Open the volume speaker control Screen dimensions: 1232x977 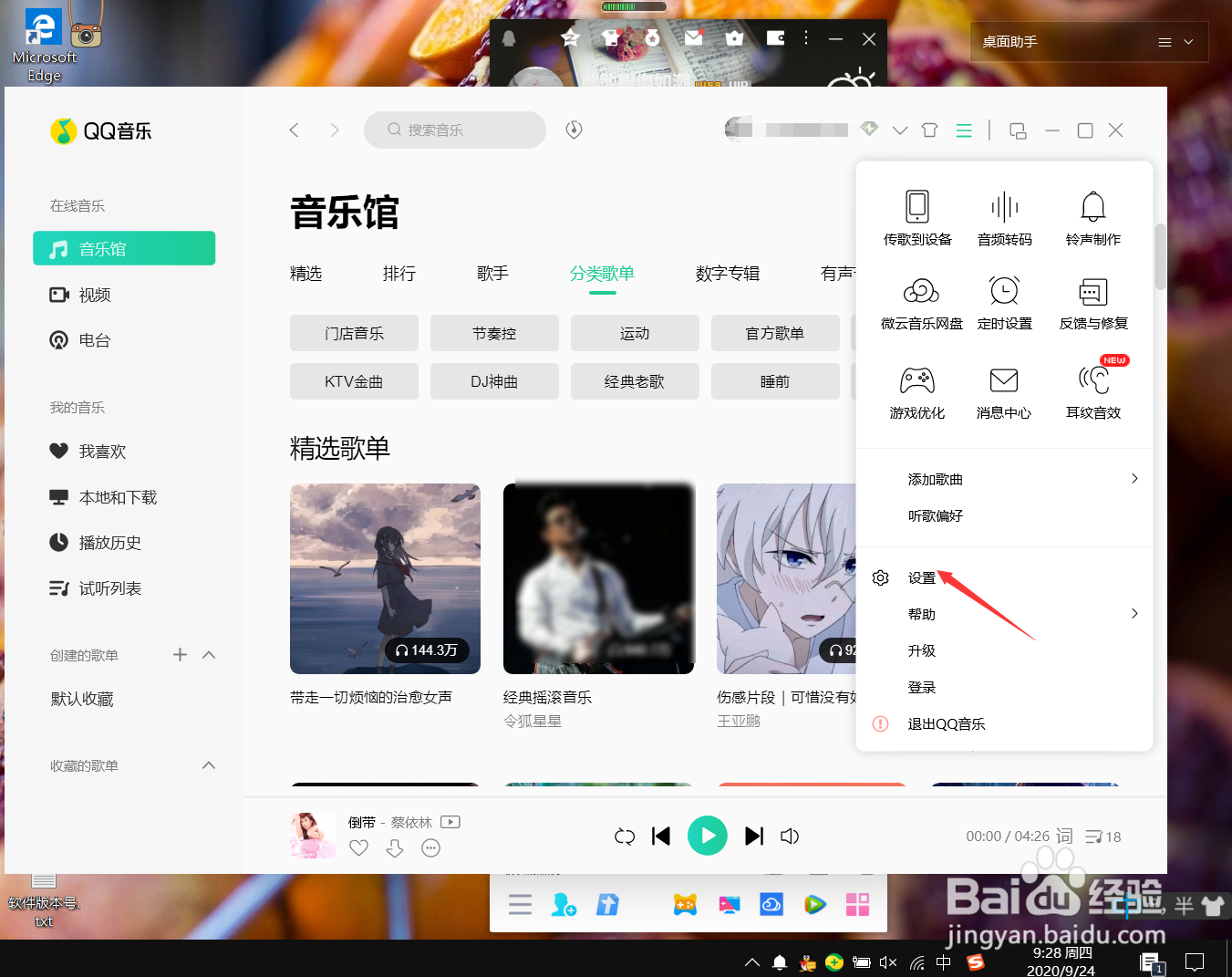(790, 837)
